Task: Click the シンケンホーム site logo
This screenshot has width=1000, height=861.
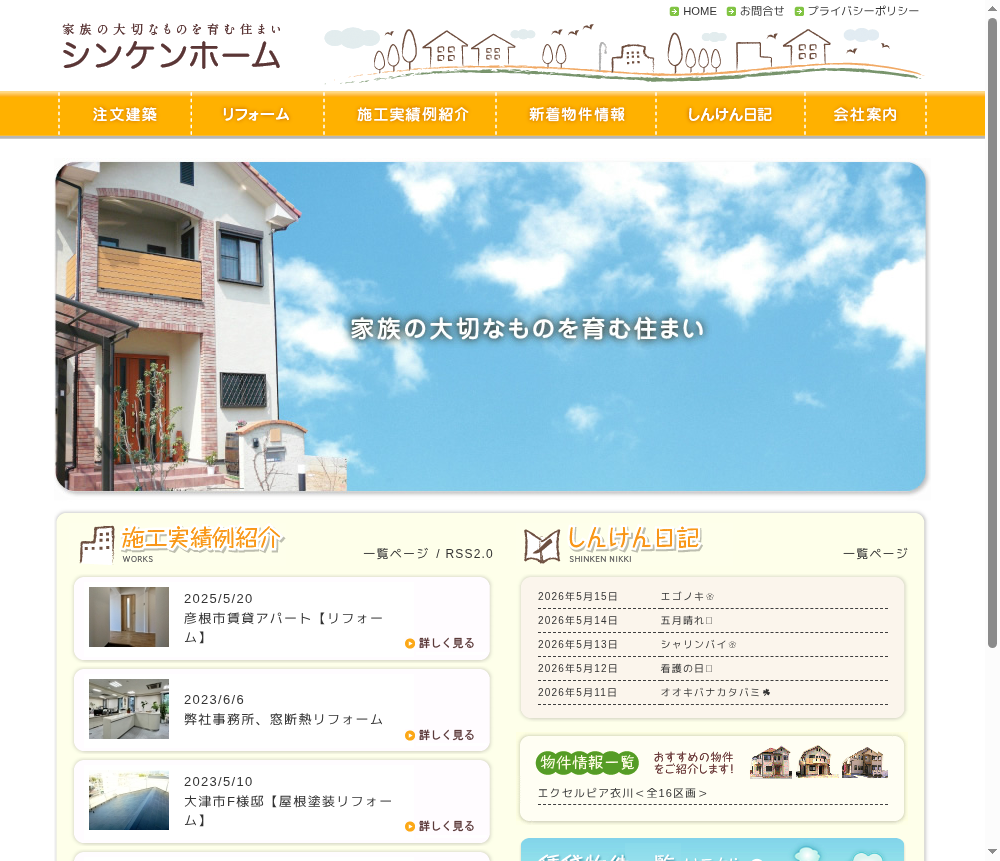Action: pos(172,47)
